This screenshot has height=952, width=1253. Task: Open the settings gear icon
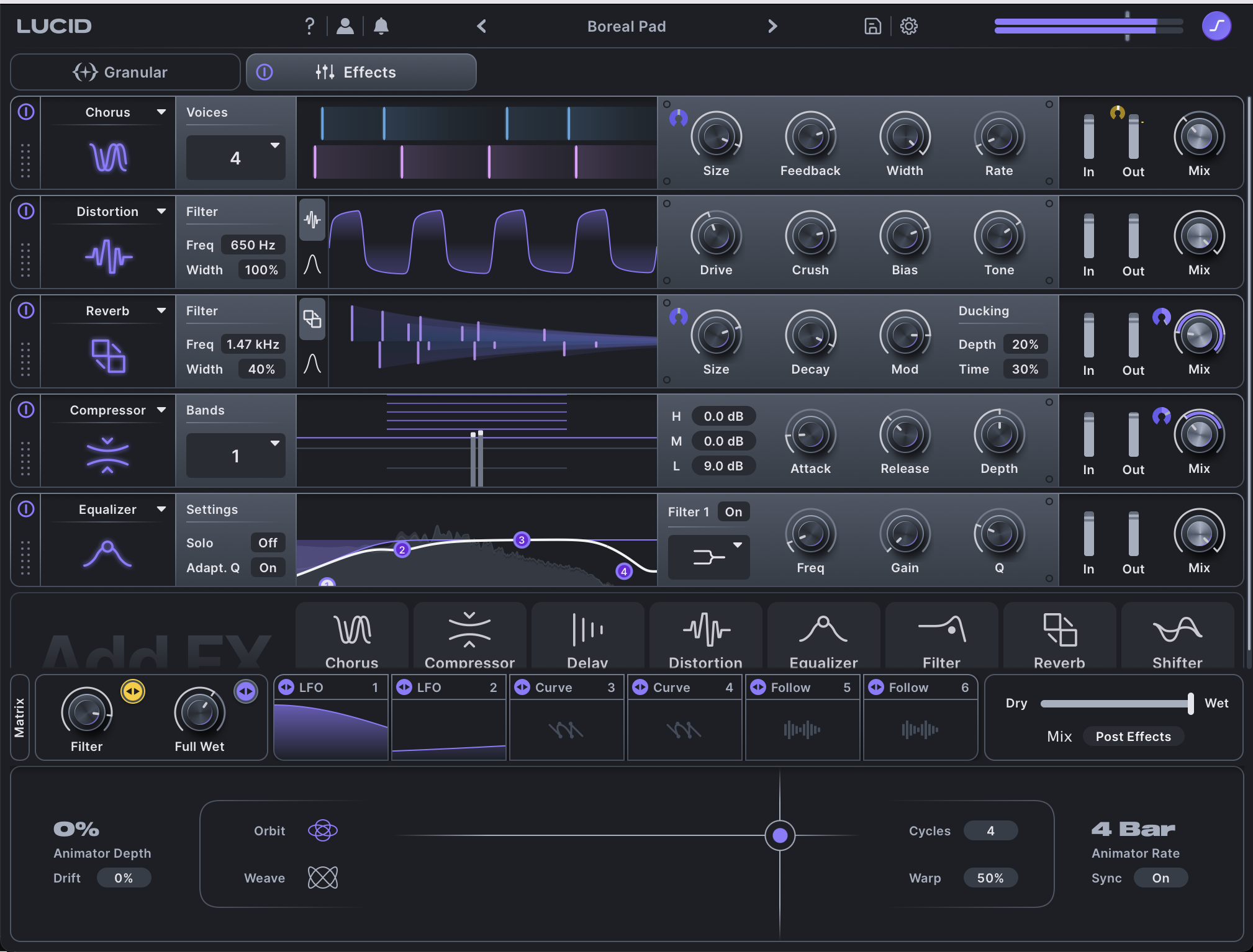[x=909, y=26]
